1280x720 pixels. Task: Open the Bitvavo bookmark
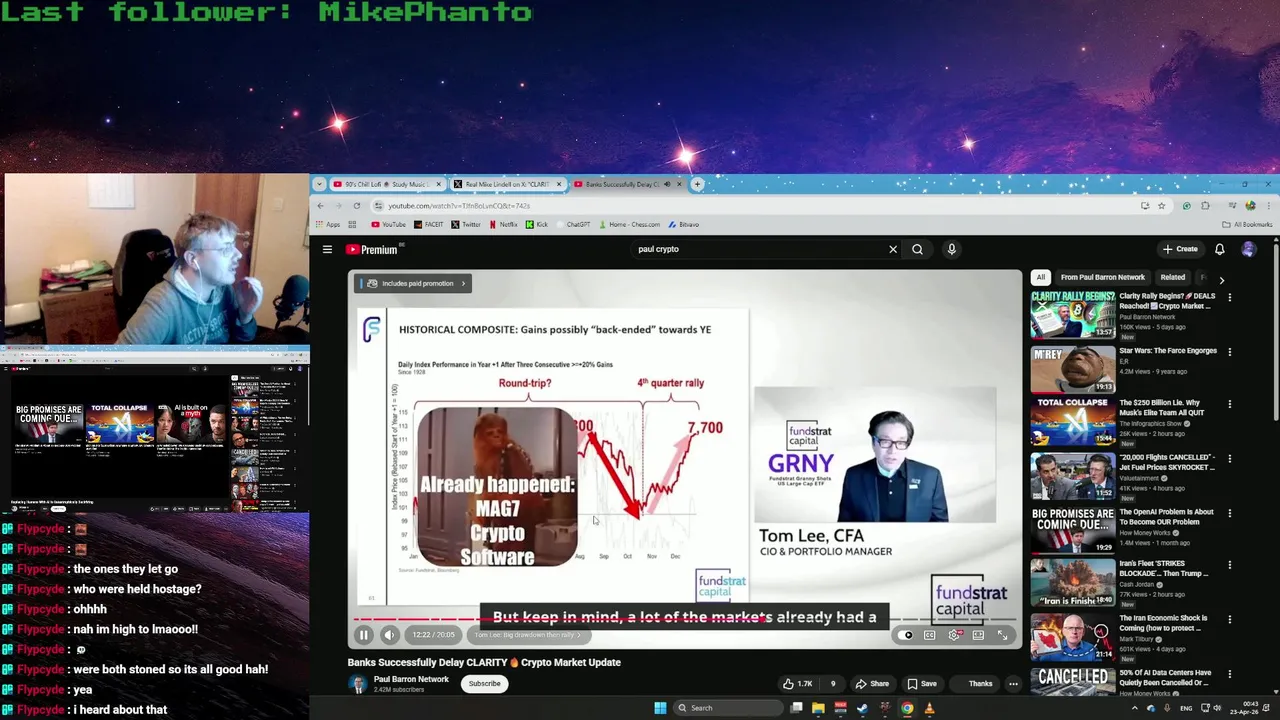[x=684, y=225]
